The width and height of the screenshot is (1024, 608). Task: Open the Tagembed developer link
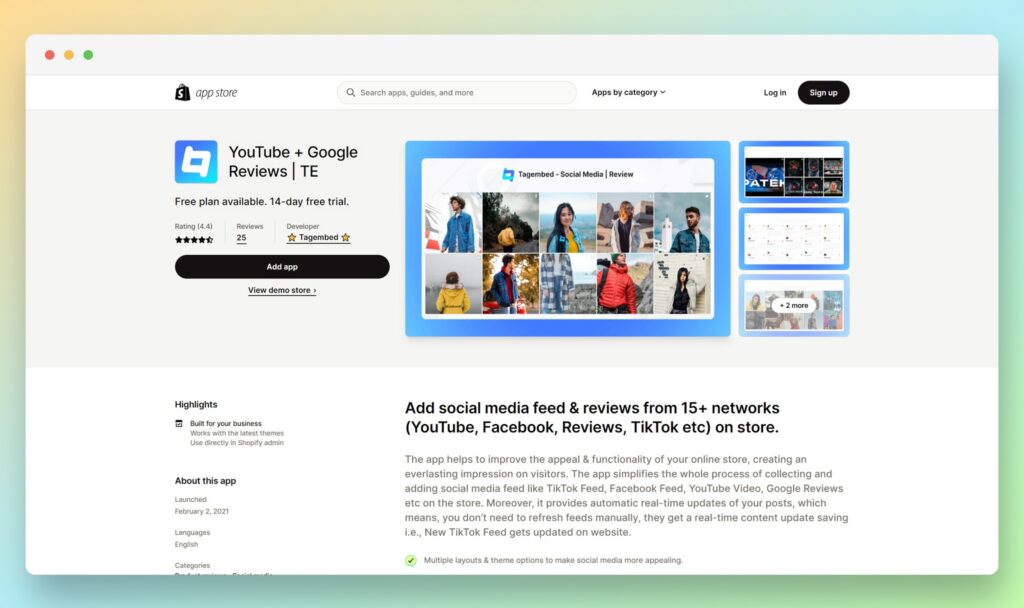pyautogui.click(x=319, y=238)
